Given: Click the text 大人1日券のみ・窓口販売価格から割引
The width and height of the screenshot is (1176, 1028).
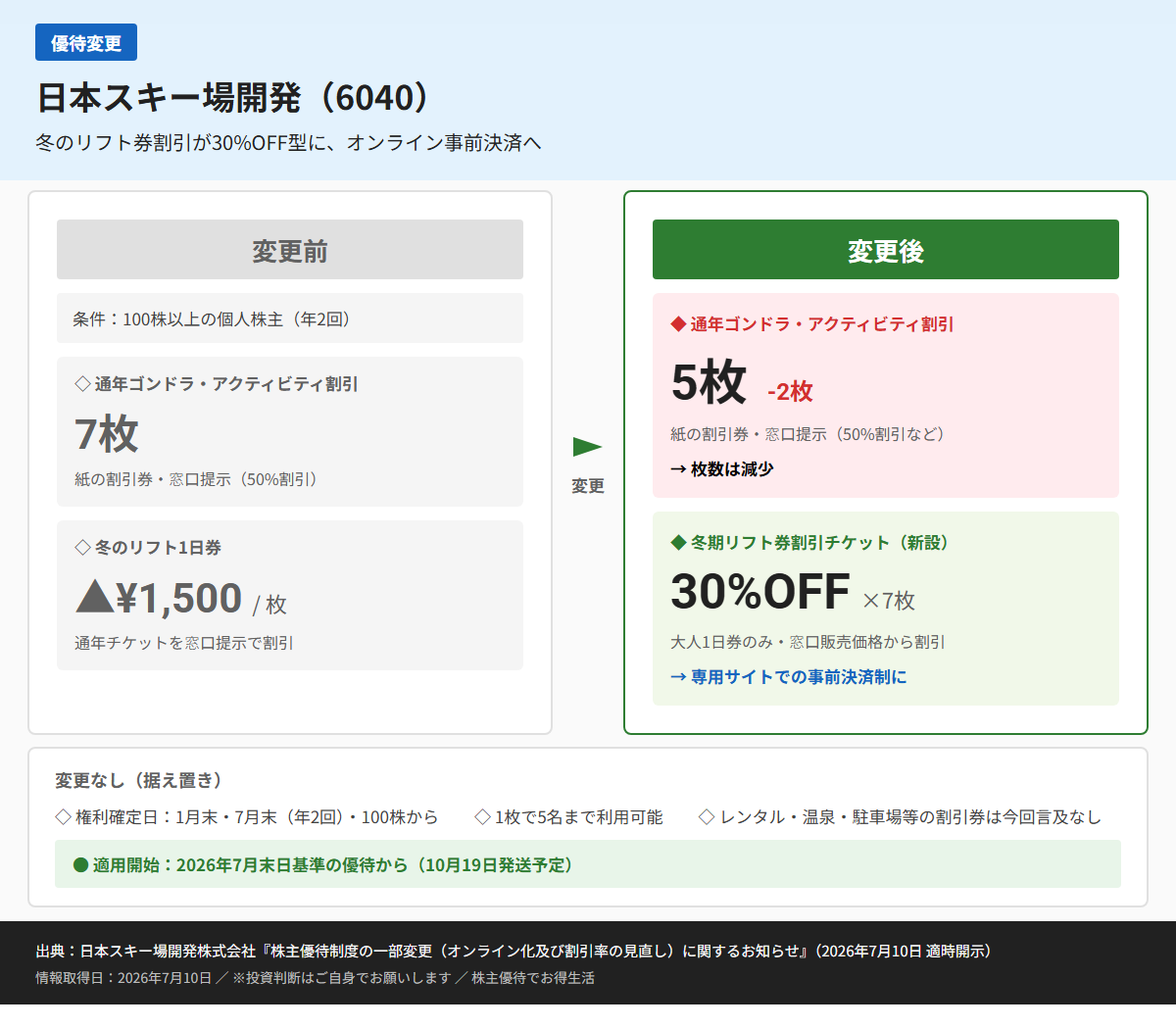Looking at the screenshot, I should 808,642.
